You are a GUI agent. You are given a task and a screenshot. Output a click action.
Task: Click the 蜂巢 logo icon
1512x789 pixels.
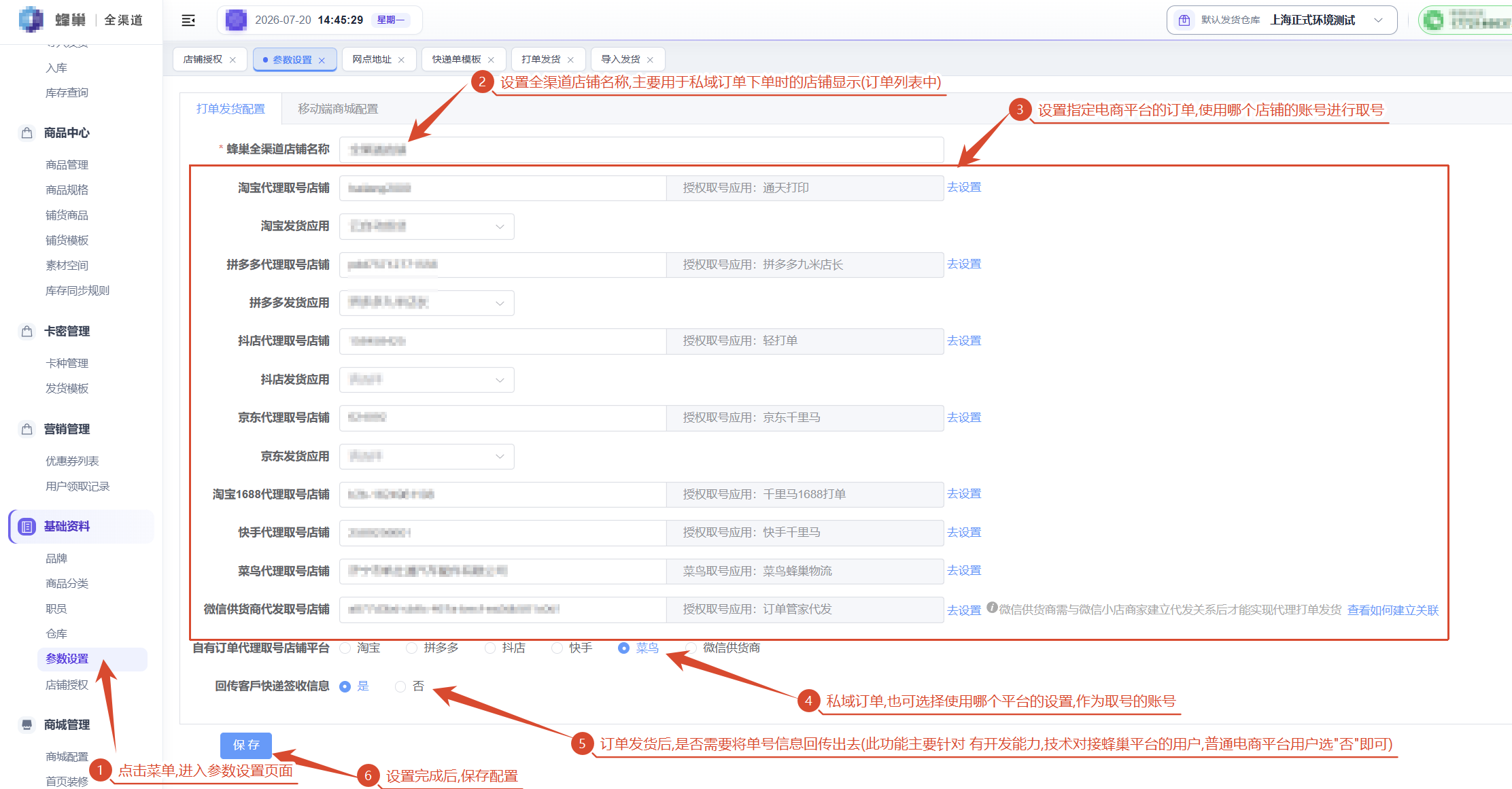point(31,20)
